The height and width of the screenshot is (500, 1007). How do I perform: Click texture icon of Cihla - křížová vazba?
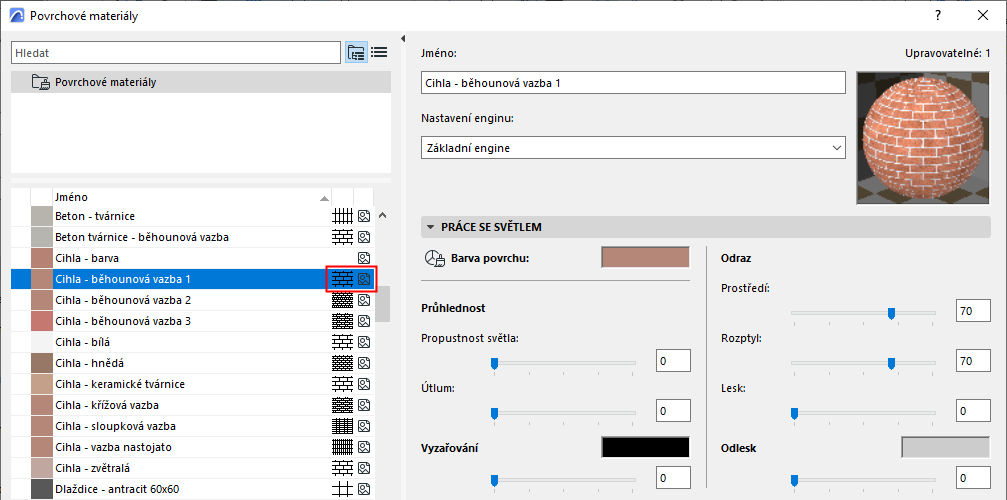364,405
